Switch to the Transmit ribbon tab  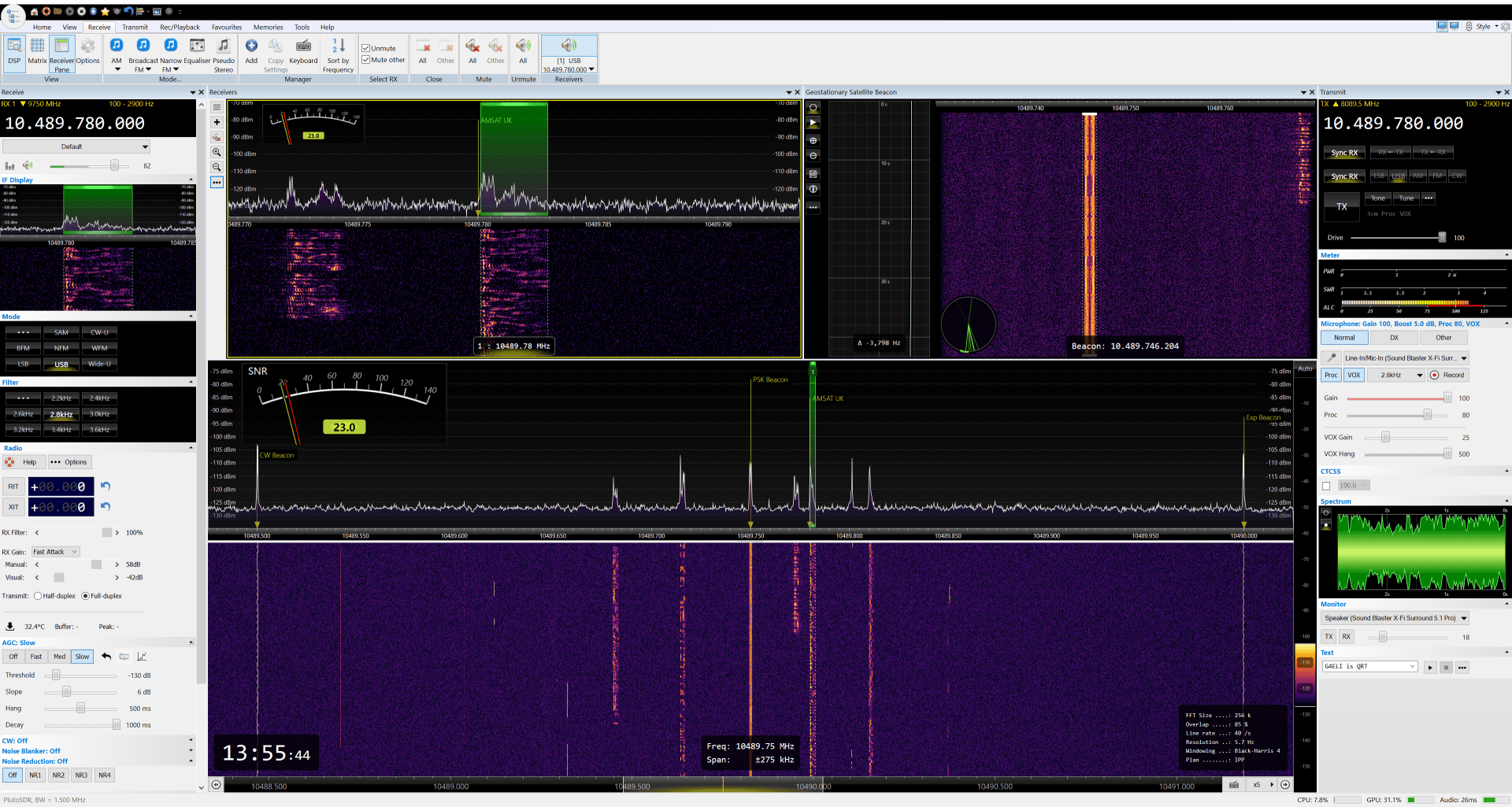pyautogui.click(x=135, y=27)
